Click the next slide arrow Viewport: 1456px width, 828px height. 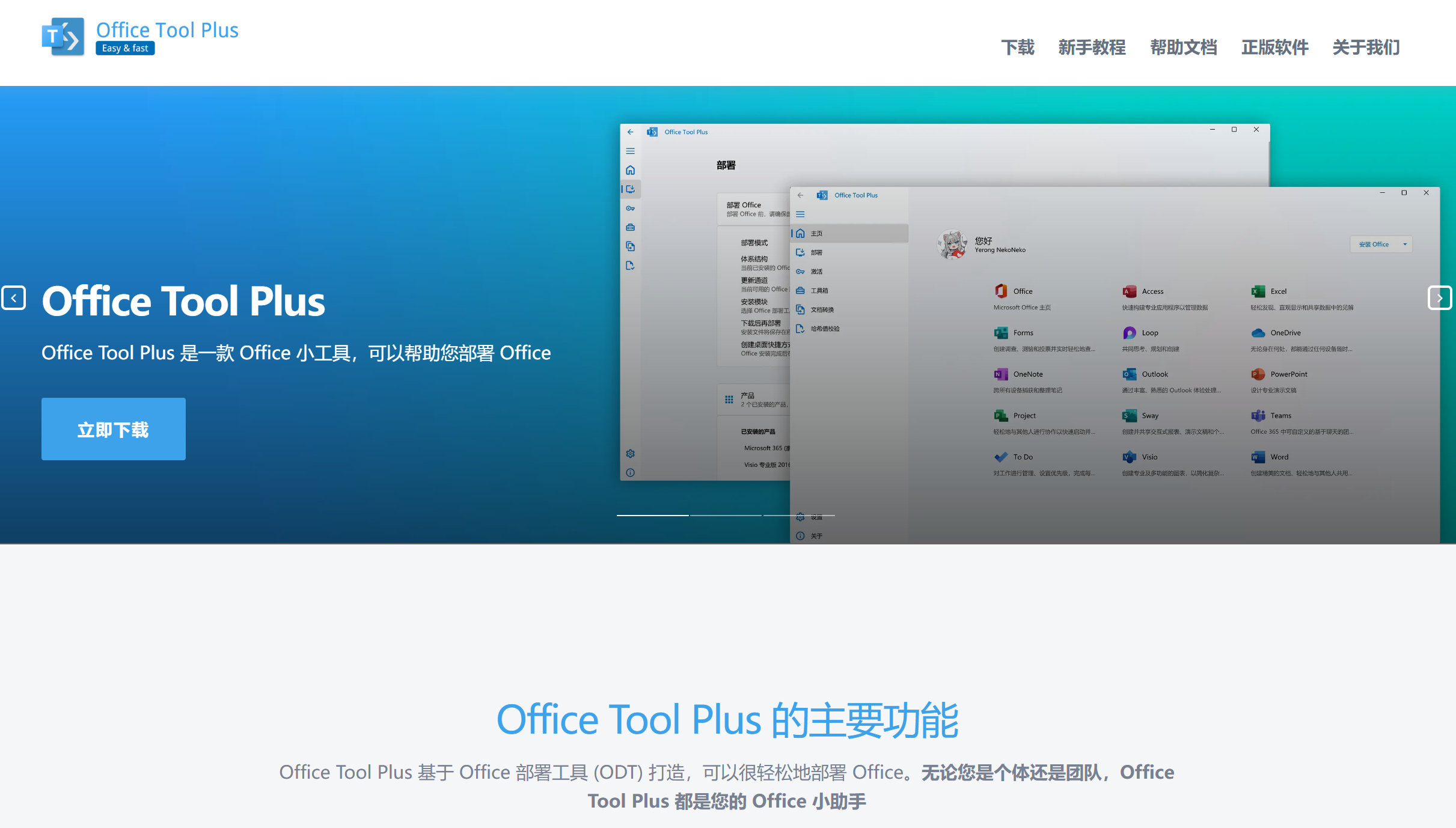coord(1439,298)
